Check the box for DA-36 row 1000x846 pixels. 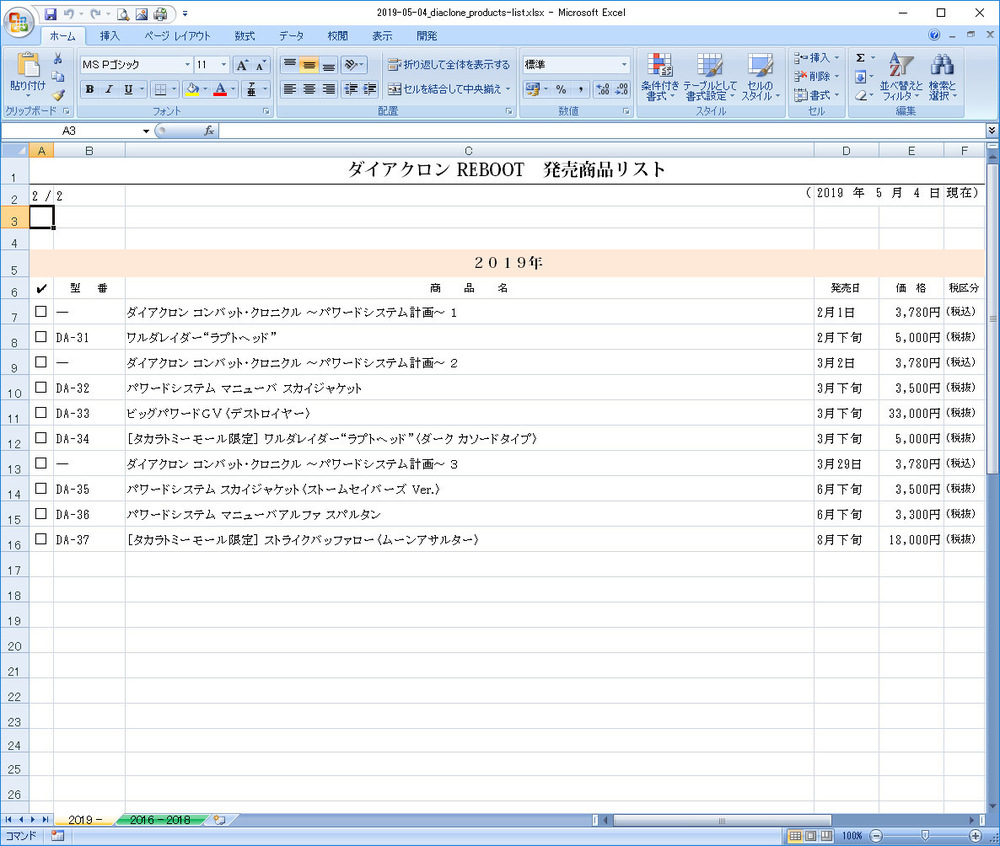(41, 514)
